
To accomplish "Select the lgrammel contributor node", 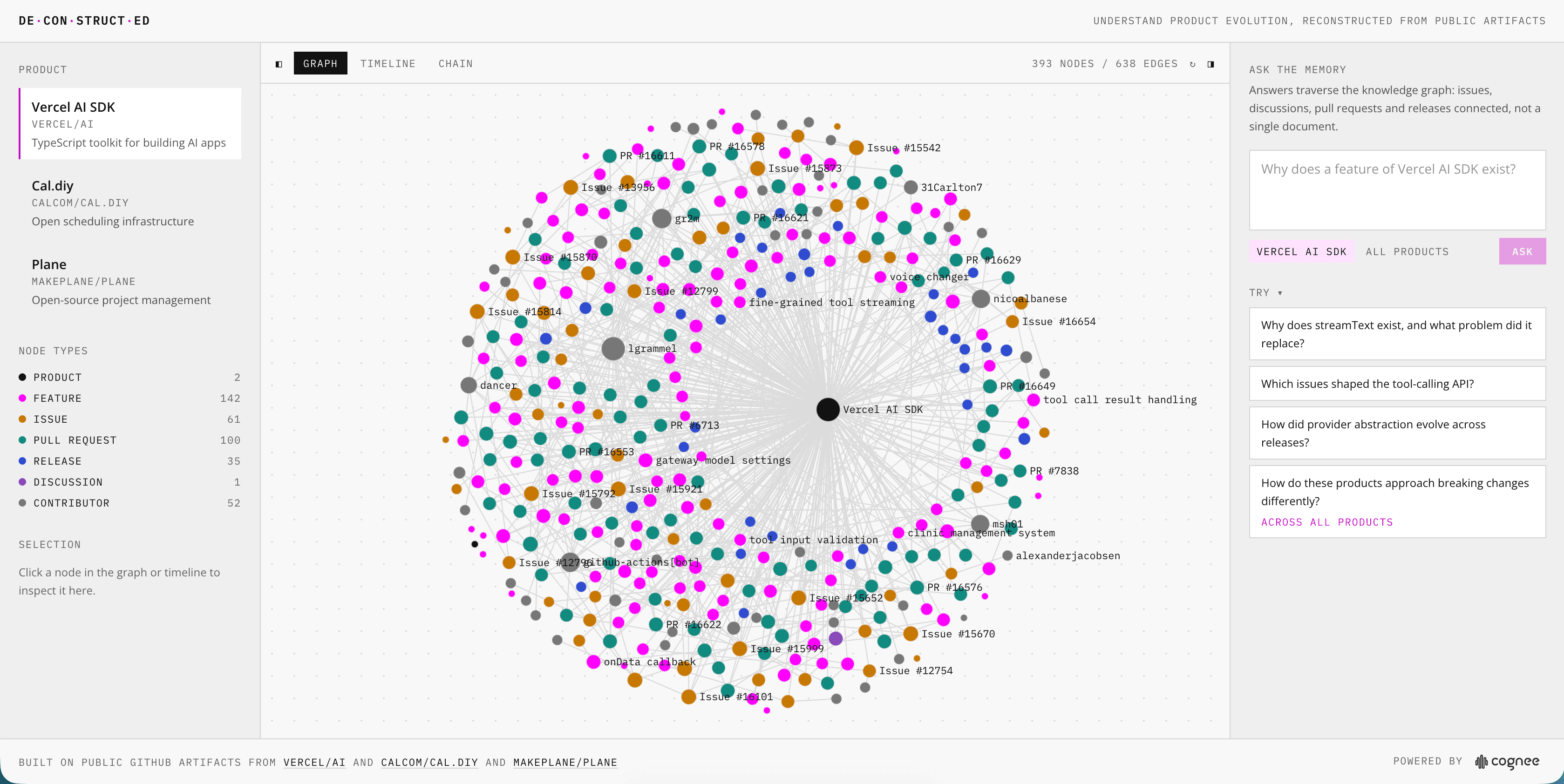I will pyautogui.click(x=613, y=348).
